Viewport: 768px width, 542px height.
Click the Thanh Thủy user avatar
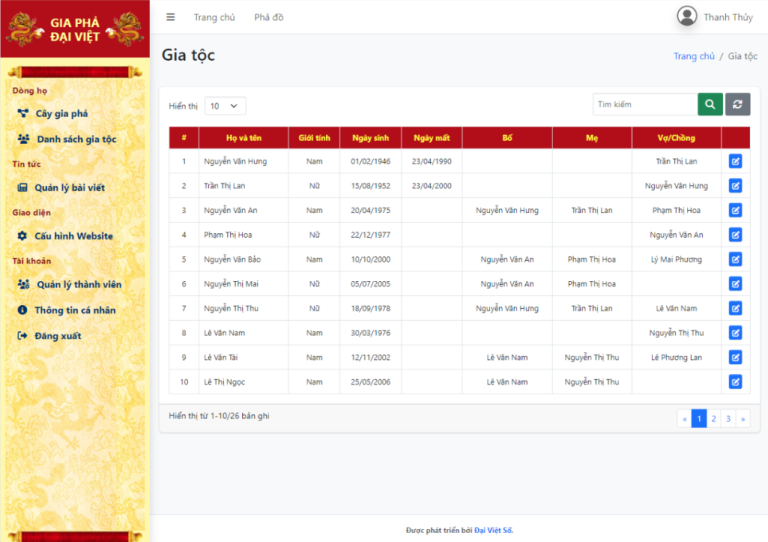click(687, 17)
